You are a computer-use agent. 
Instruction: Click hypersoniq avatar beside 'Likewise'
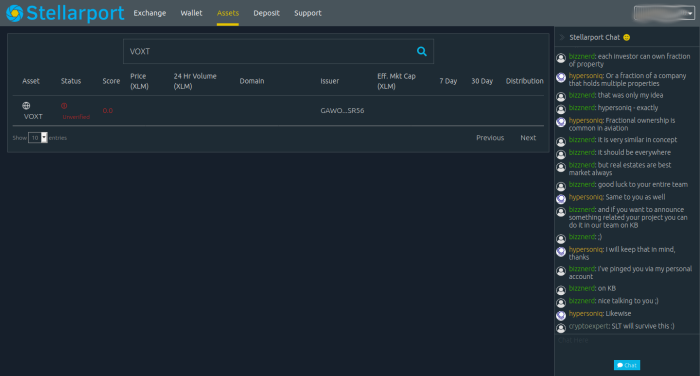tap(561, 316)
